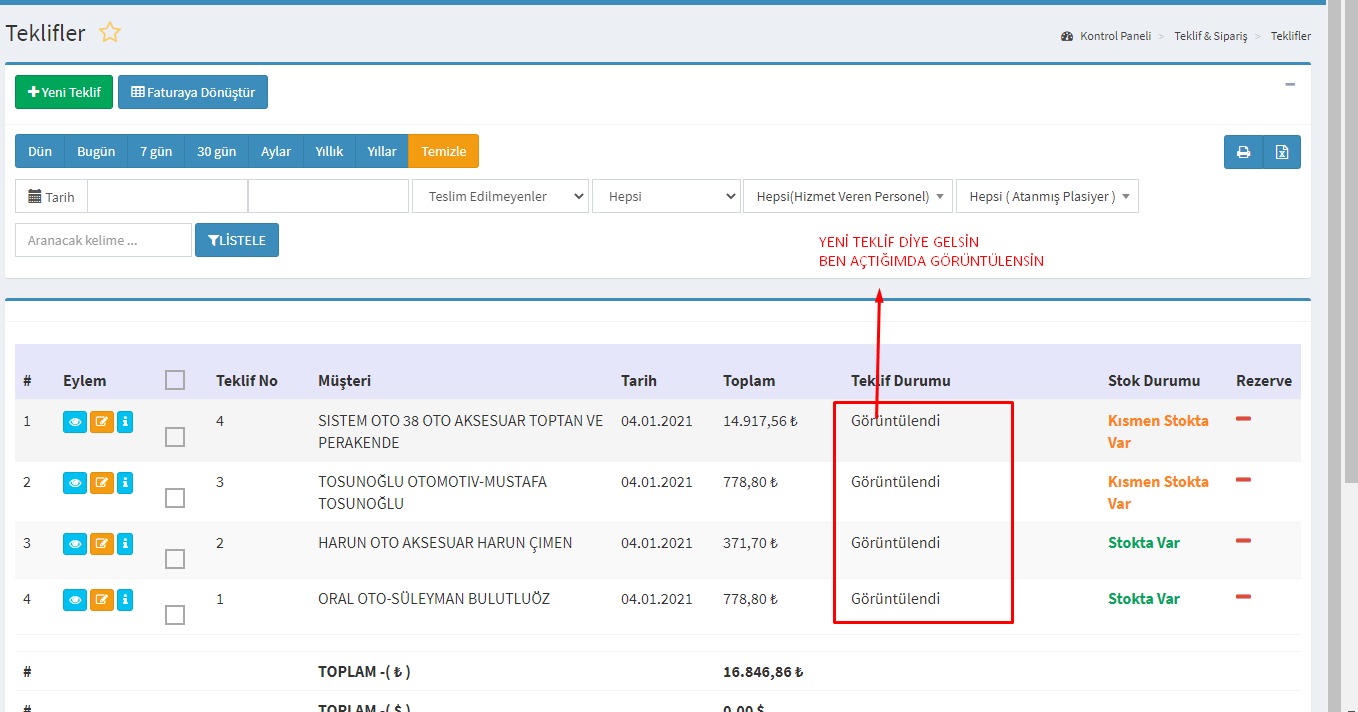
Task: Click red minus reserve icon for ORAL OTO row
Action: coord(1244,597)
